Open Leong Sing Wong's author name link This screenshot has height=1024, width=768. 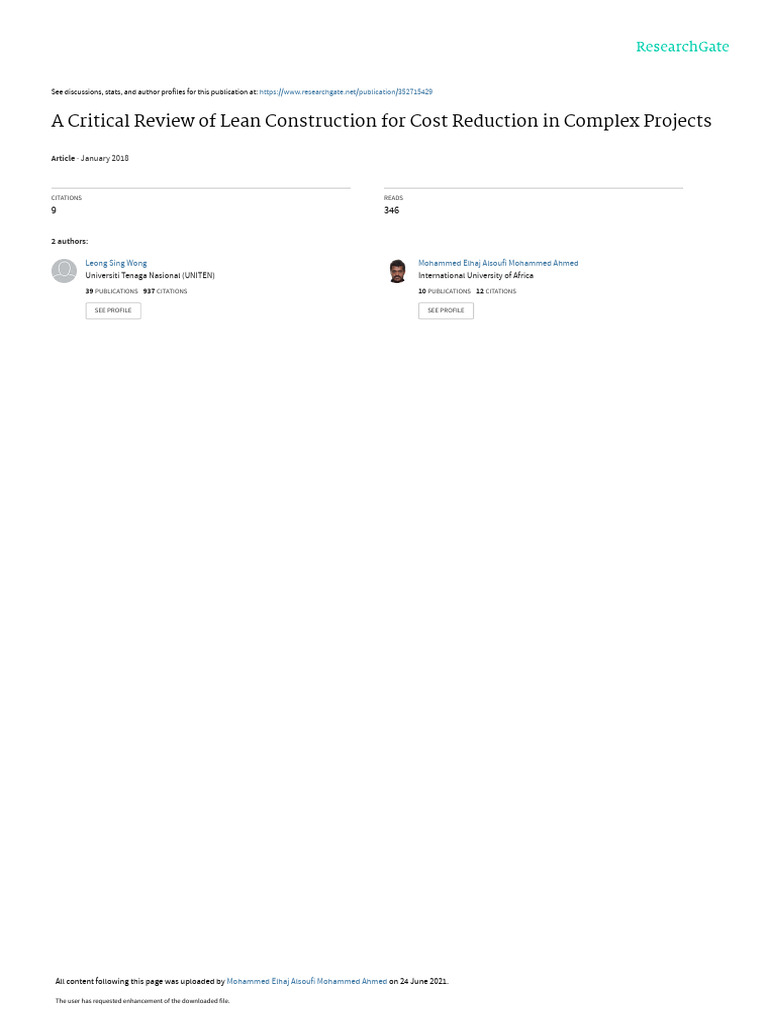(116, 263)
